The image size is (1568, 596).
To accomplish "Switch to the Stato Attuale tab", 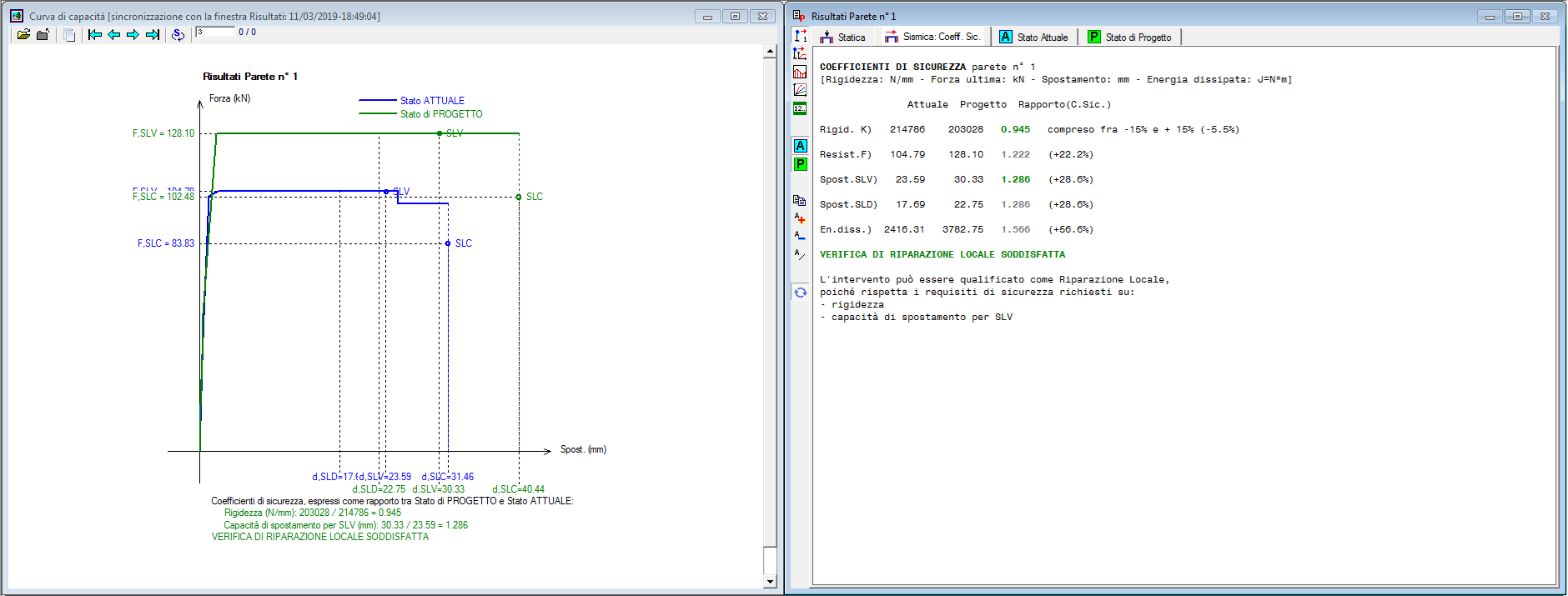I will tap(1034, 37).
